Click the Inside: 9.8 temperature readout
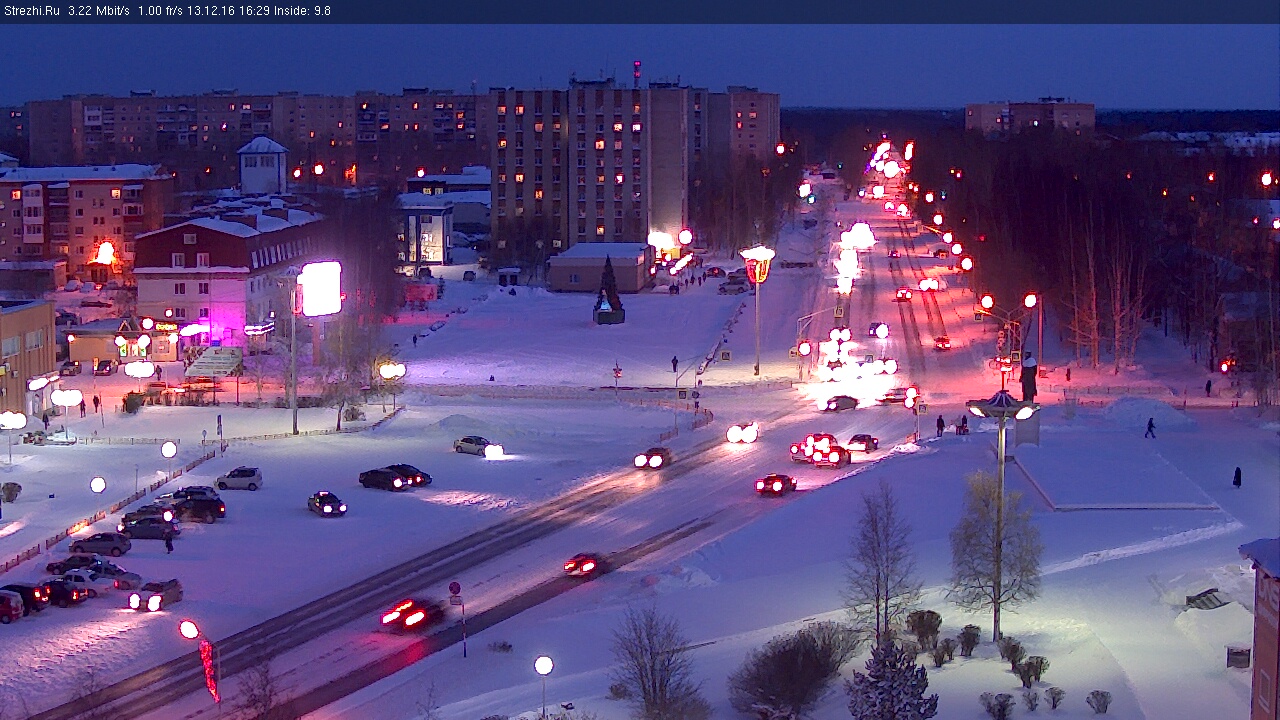The width and height of the screenshot is (1280, 720). [302, 11]
